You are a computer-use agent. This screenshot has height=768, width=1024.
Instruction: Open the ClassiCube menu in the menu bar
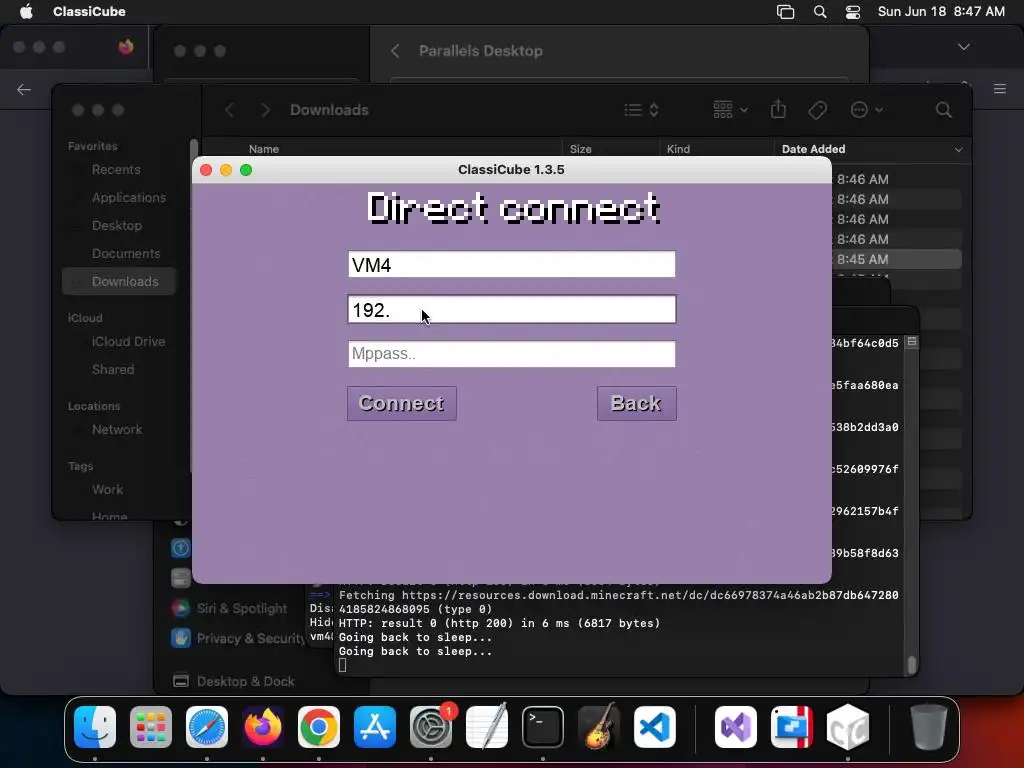point(89,12)
